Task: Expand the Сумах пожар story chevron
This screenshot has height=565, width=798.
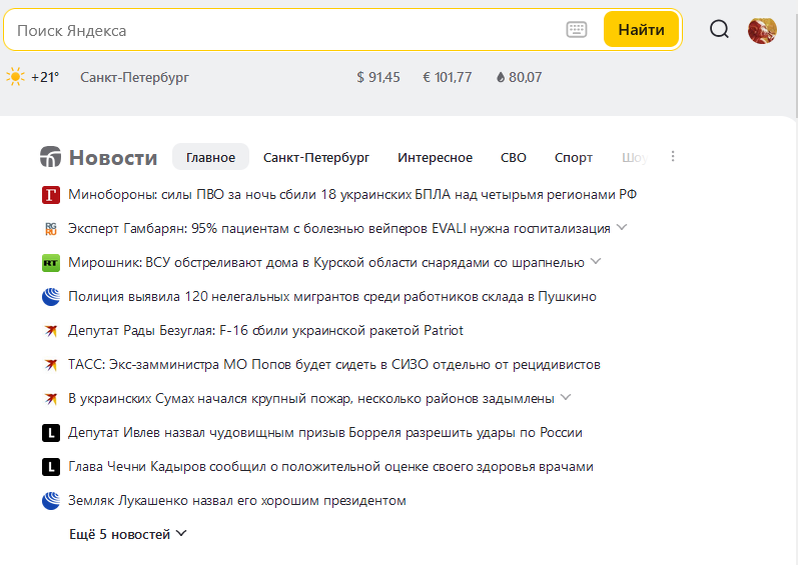Action: [565, 397]
